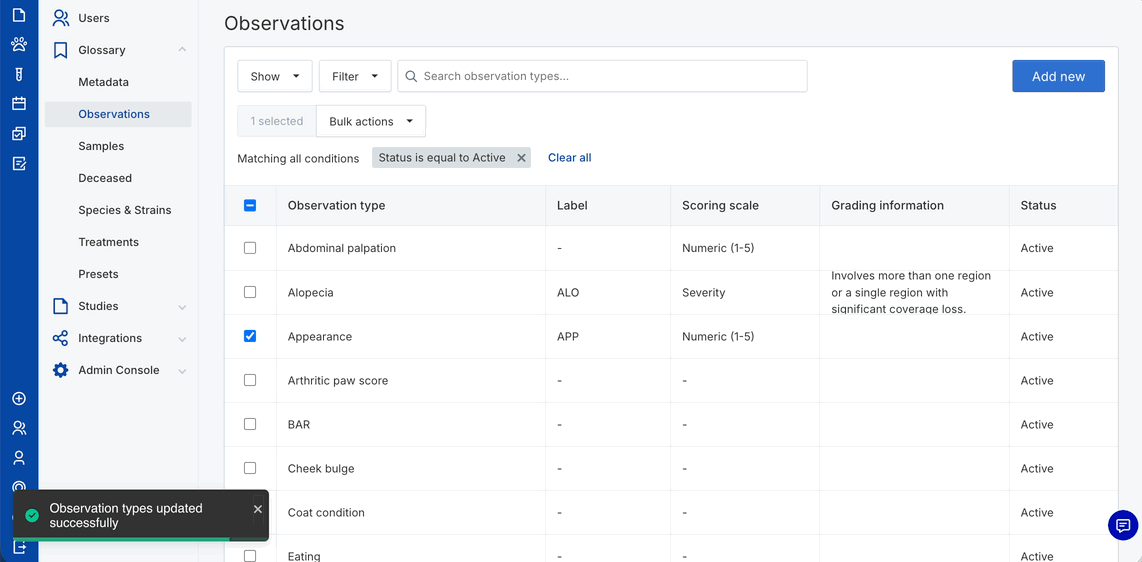Dismiss the success notification toast
Viewport: 1142px width, 562px height.
(x=258, y=509)
